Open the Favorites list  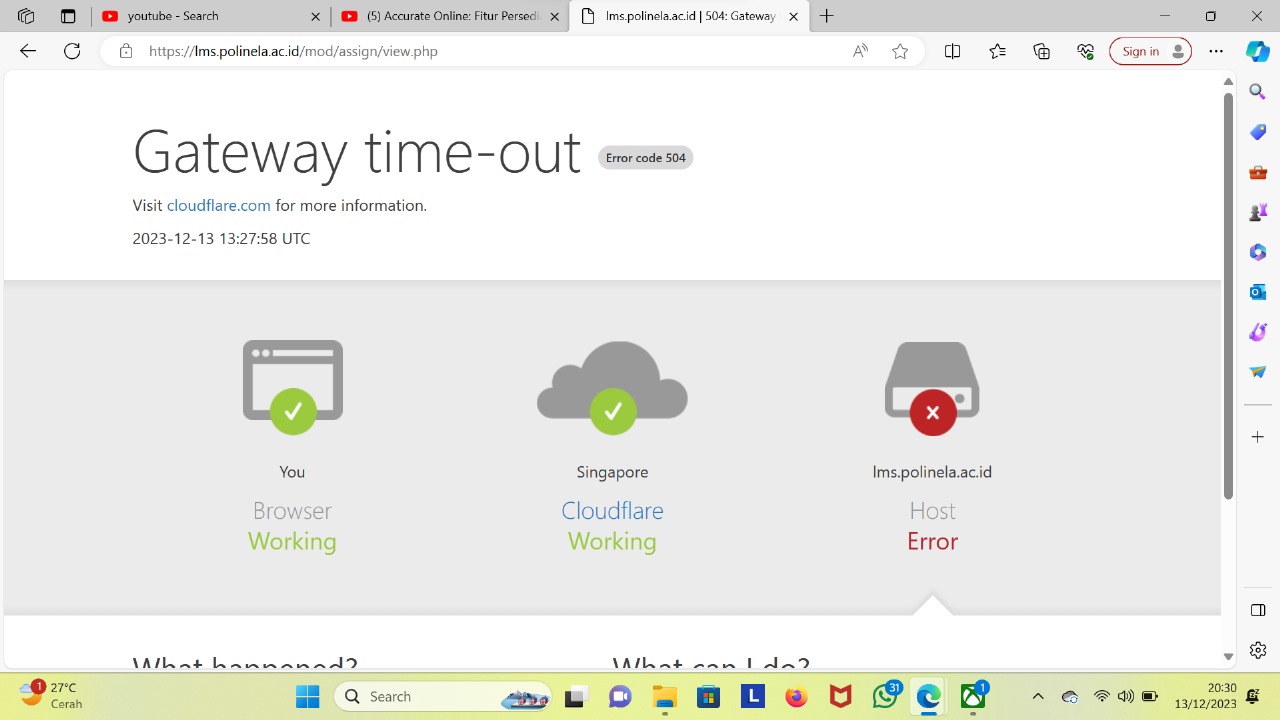pos(997,51)
